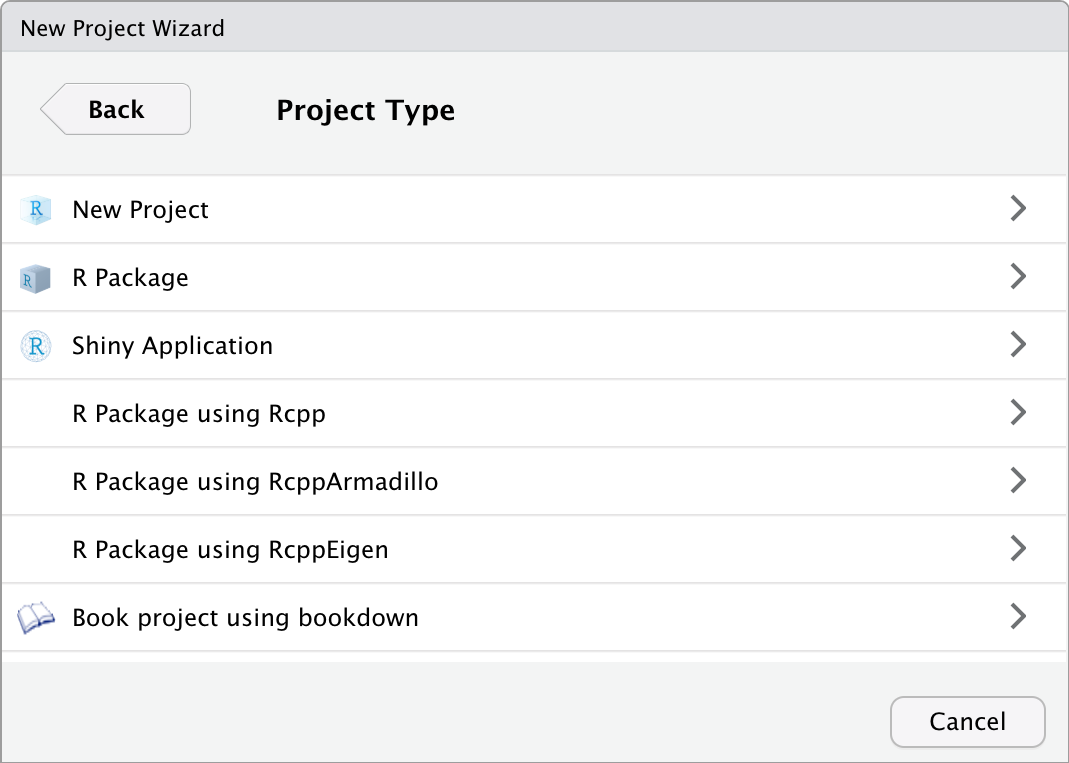Viewport: 1069px width, 763px height.
Task: Click the Shiny Application chevron arrow
Action: (1018, 344)
